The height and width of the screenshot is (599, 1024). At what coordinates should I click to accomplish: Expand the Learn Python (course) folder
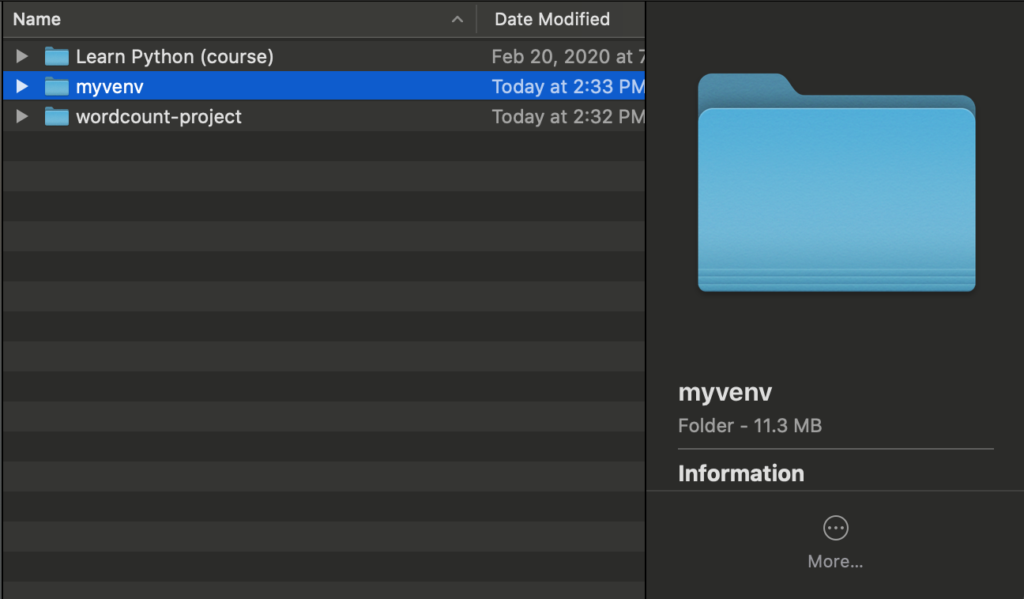(x=22, y=56)
